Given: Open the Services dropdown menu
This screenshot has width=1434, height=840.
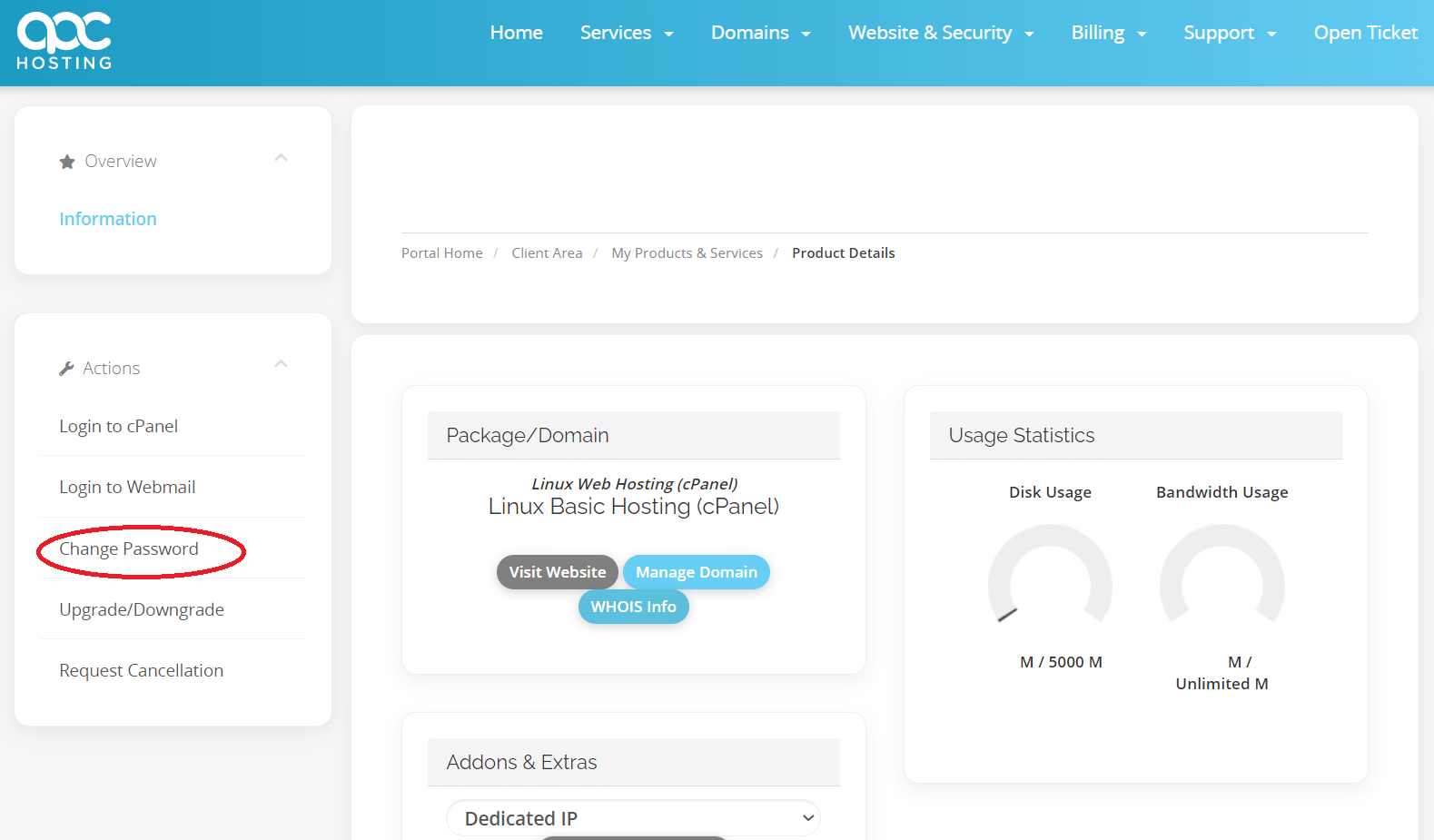Looking at the screenshot, I should pyautogui.click(x=627, y=33).
